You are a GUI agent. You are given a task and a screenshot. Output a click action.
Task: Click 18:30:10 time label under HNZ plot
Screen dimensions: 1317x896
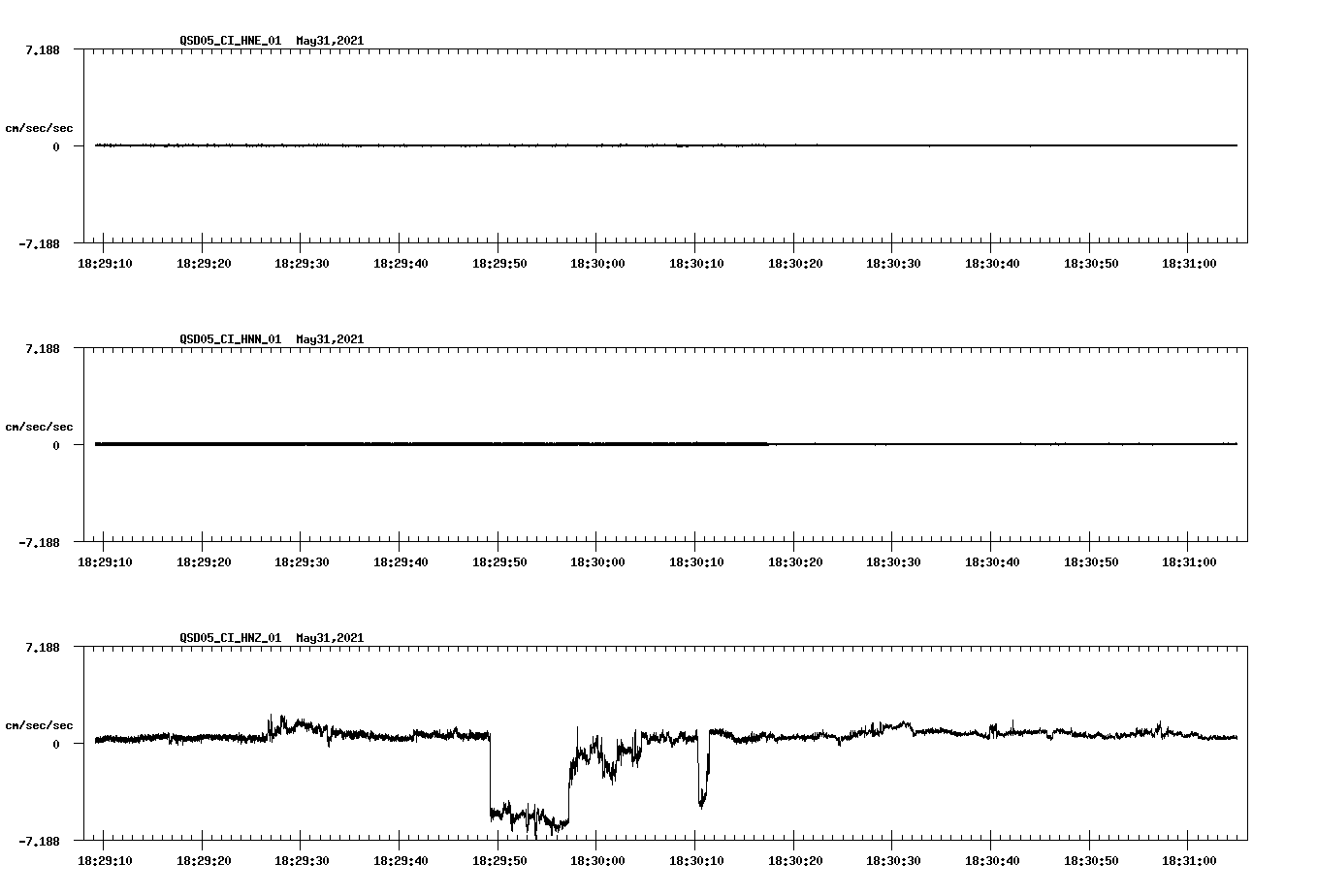coord(695,861)
